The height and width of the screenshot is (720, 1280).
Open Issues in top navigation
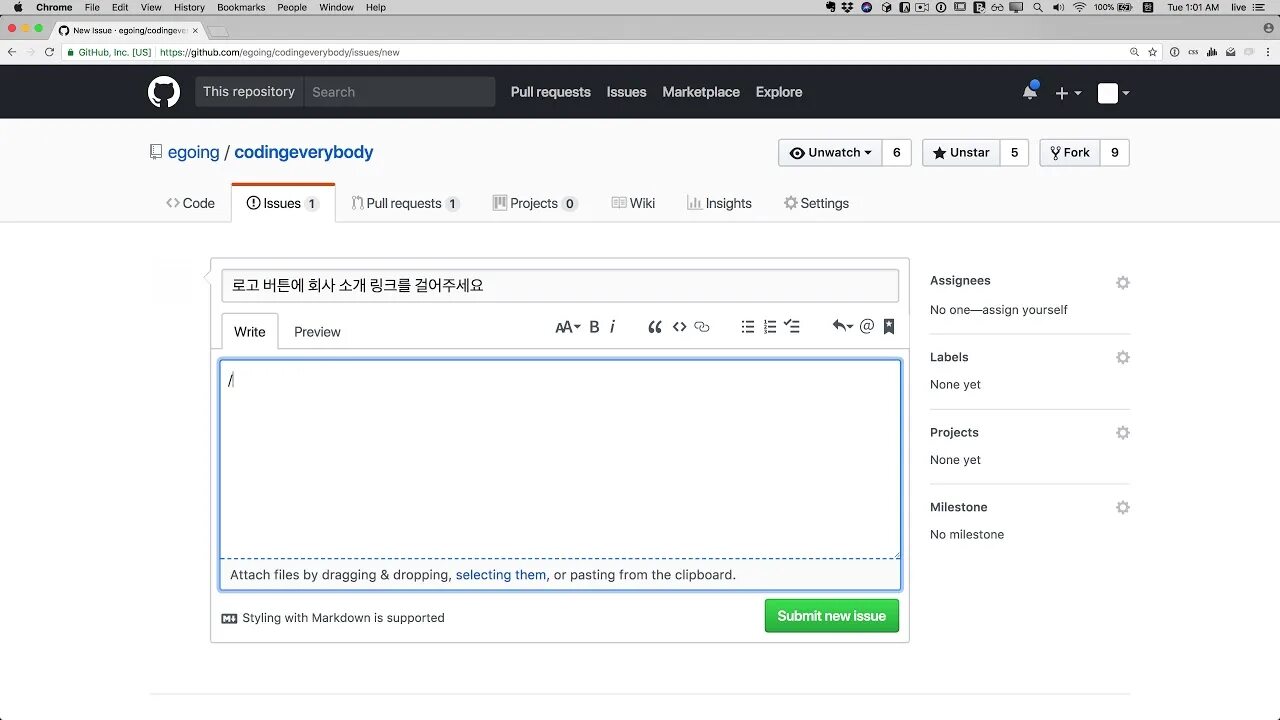click(x=627, y=92)
